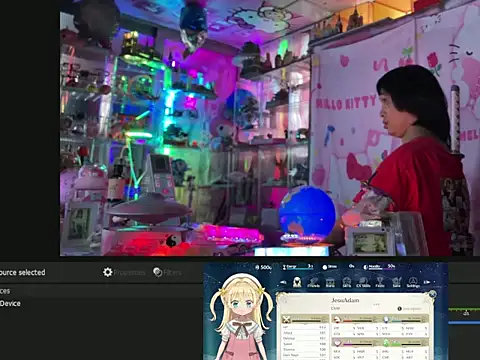This screenshot has width=480, height=360.
Task: Click the Defense stat row
Action: pos(304,338)
